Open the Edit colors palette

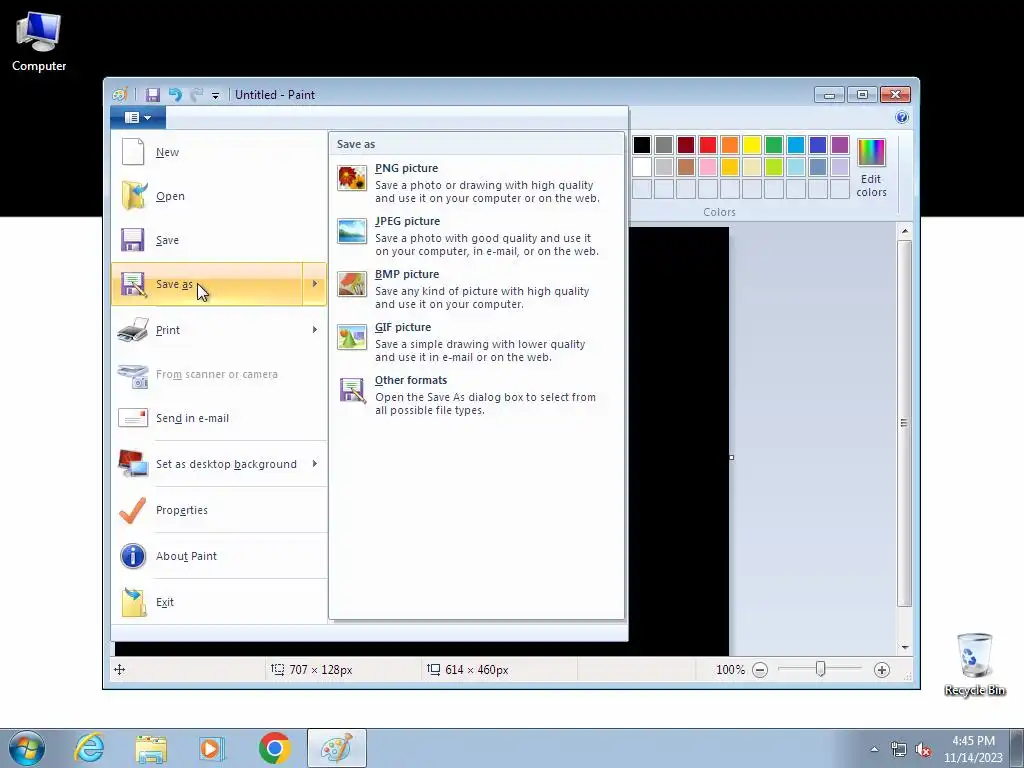point(871,168)
